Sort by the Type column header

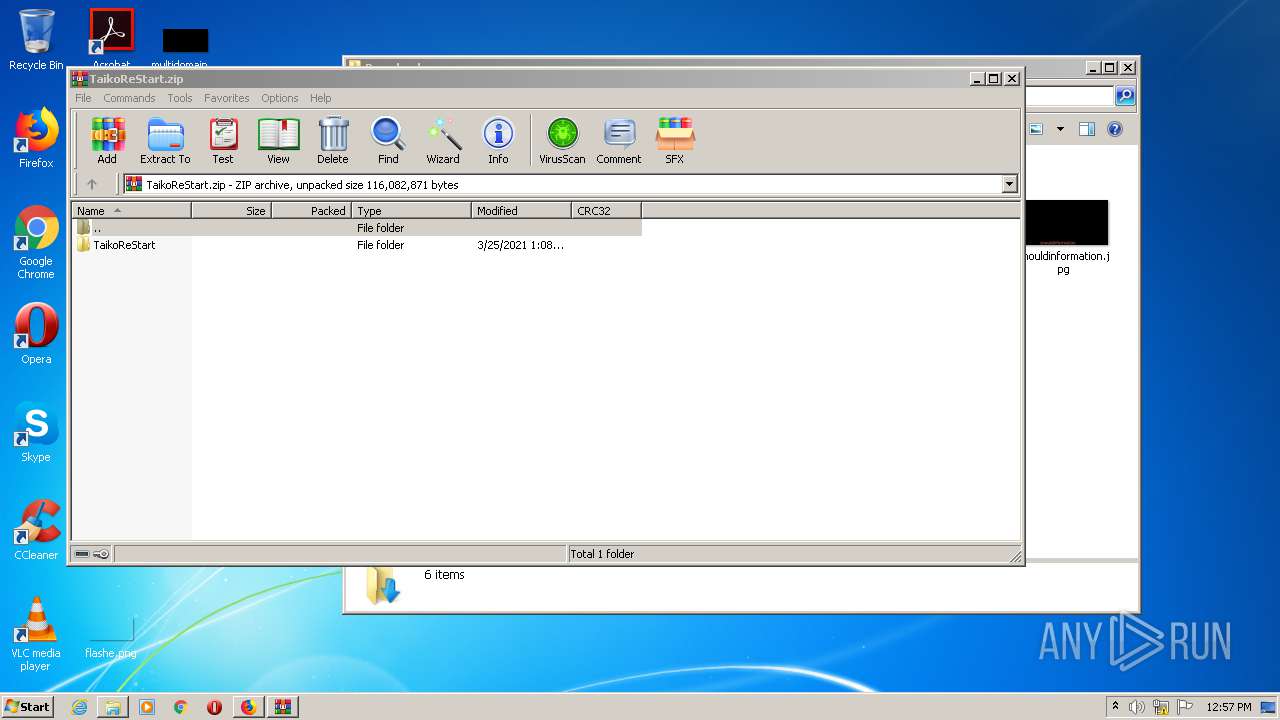click(x=411, y=211)
